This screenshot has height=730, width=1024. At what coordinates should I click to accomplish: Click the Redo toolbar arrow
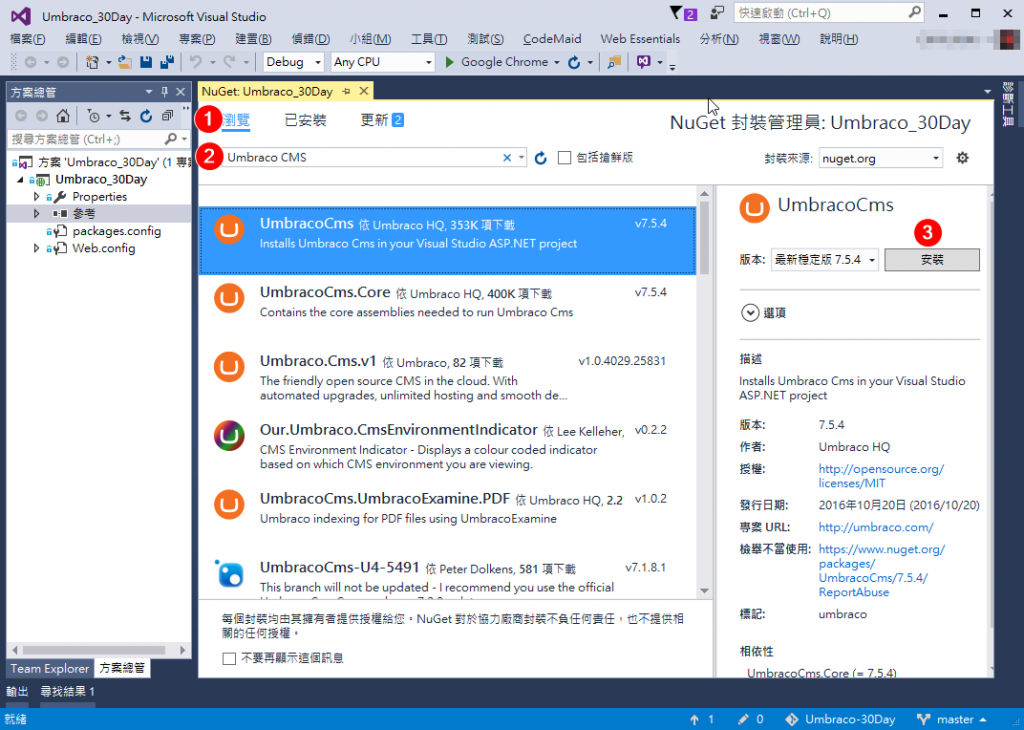pos(229,62)
